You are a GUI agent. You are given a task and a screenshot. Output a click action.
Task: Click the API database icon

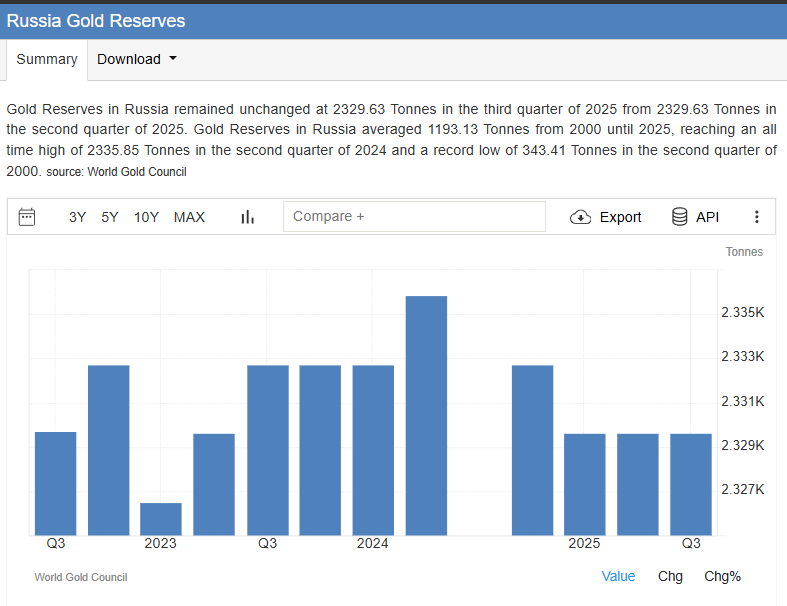tap(679, 217)
